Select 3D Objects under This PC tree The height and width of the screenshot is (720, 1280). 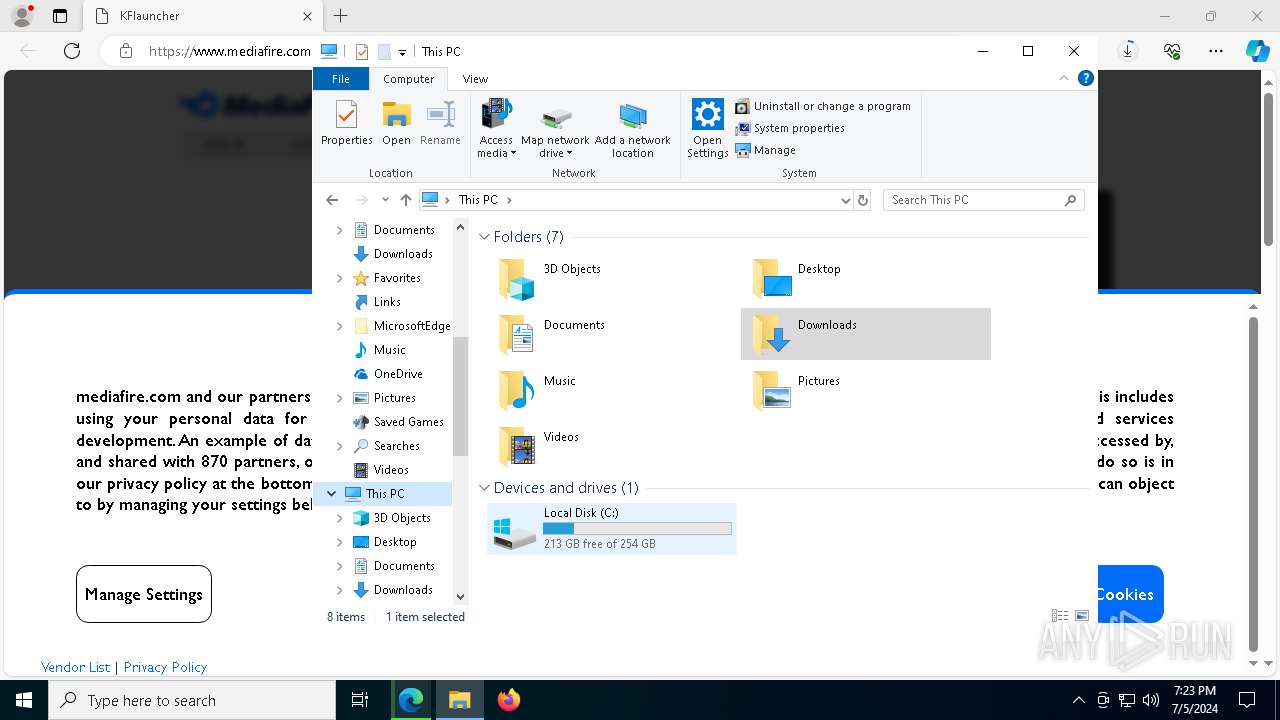click(401, 518)
